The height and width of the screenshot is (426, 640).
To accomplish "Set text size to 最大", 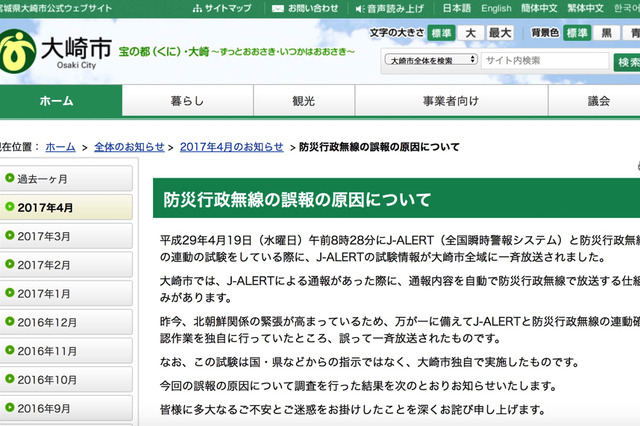I will (x=500, y=33).
